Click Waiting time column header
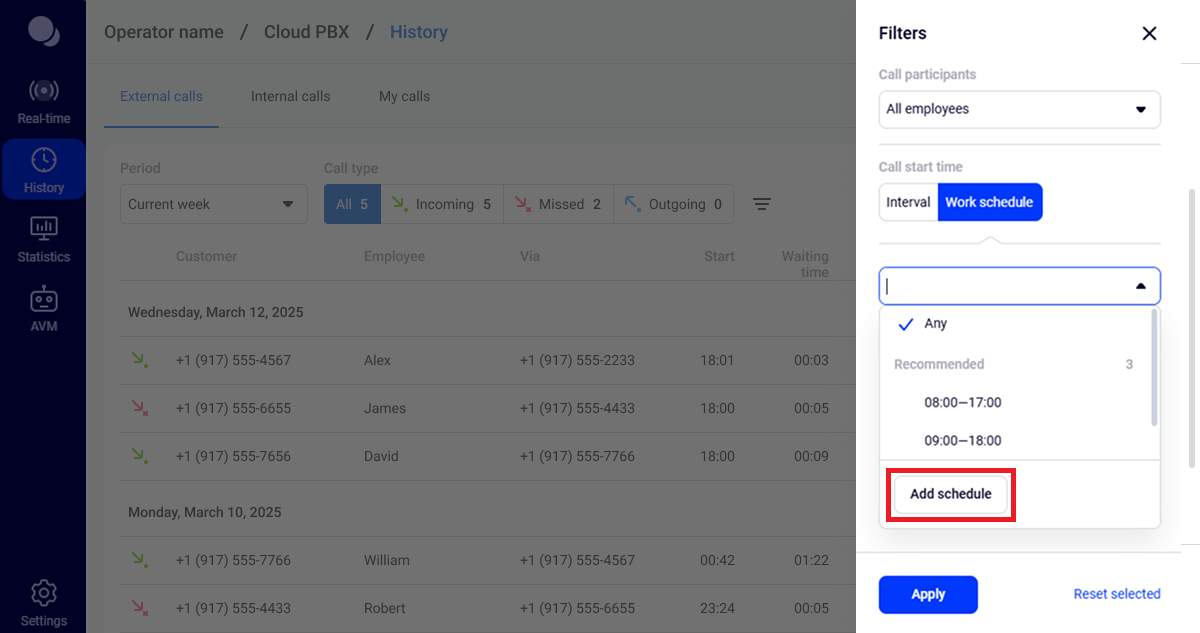The width and height of the screenshot is (1200, 633). pos(805,264)
